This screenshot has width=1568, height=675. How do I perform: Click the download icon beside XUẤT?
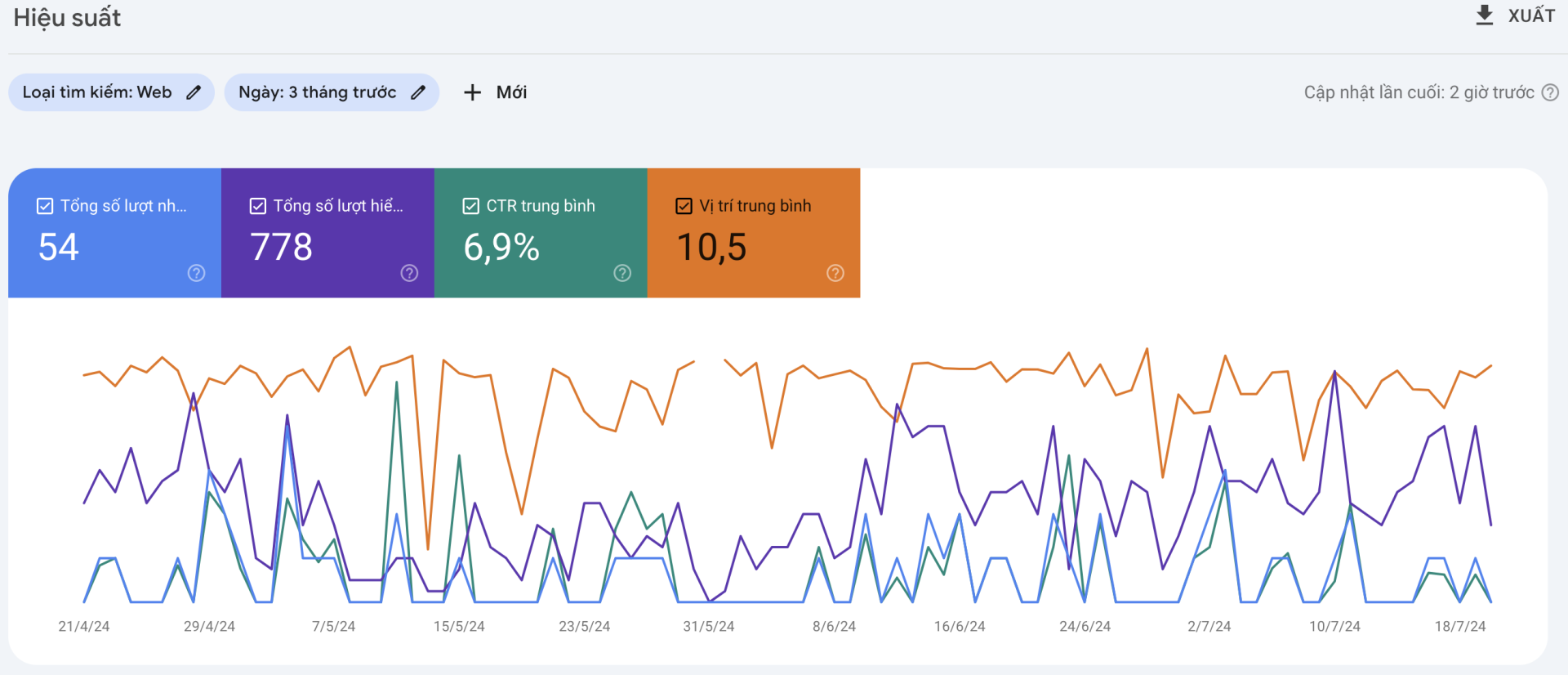coord(1484,16)
